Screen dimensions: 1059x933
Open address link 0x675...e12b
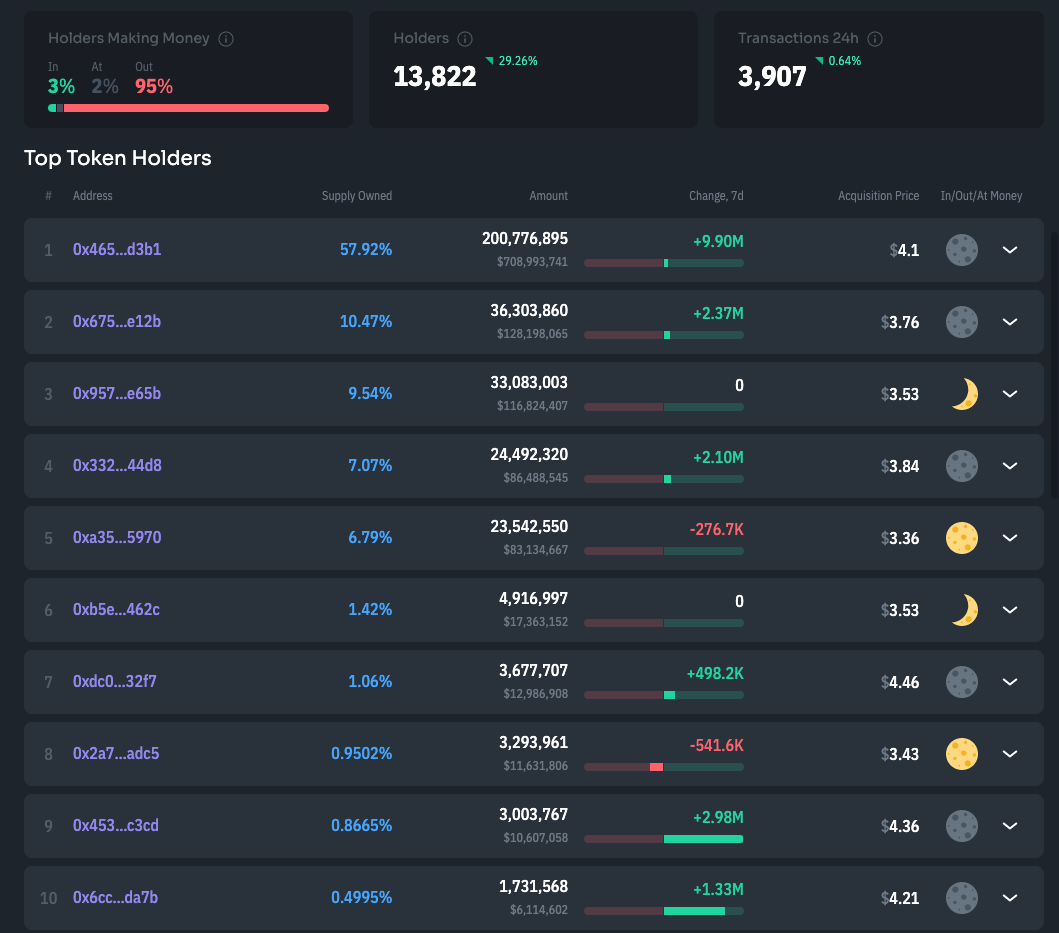point(117,322)
